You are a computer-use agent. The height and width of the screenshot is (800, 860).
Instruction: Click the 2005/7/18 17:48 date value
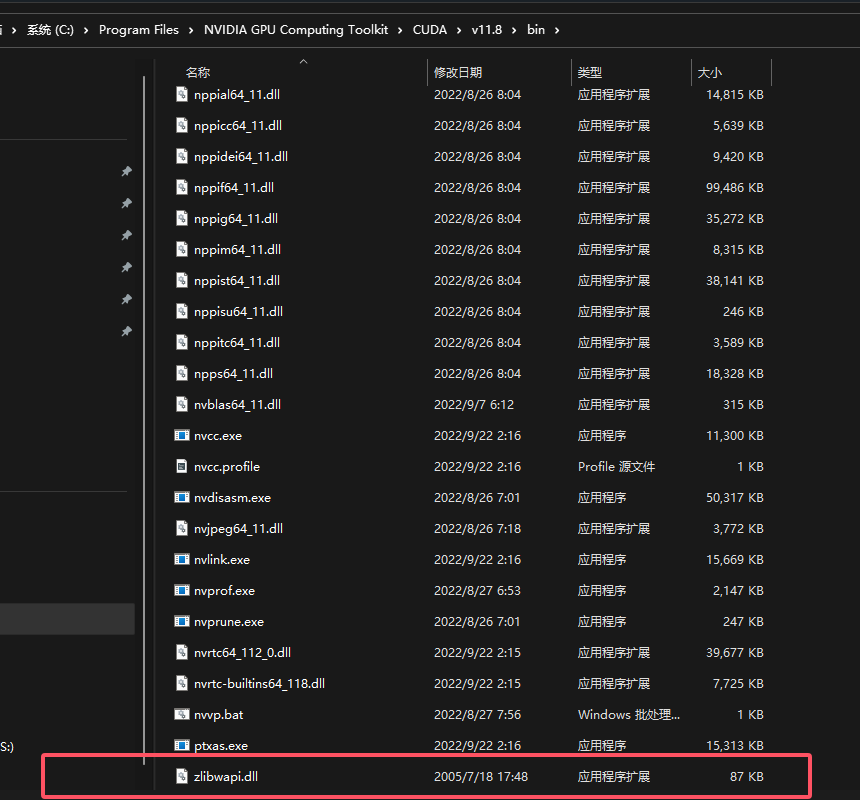pos(481,776)
